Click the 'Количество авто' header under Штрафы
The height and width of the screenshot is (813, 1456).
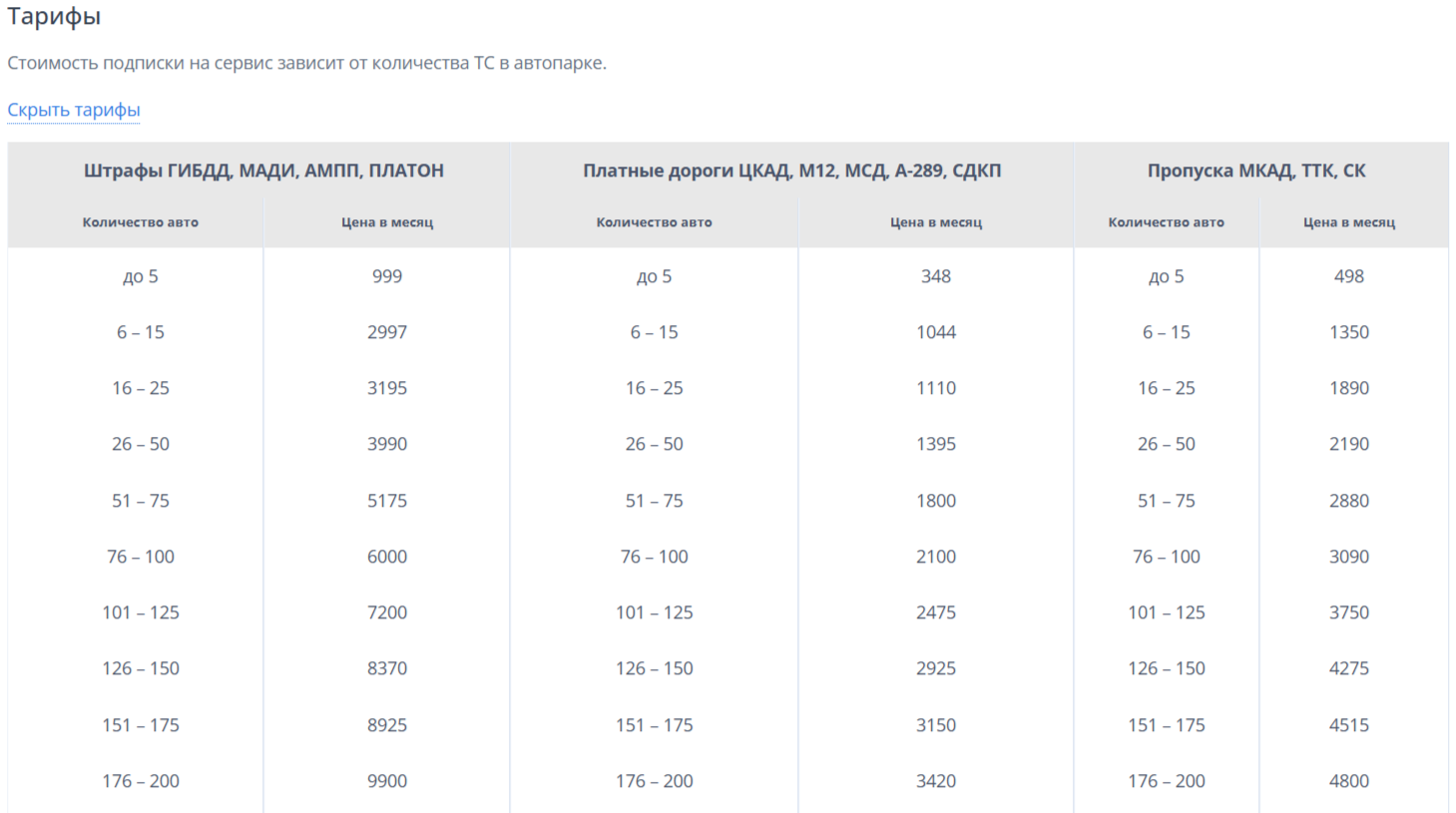tap(141, 222)
